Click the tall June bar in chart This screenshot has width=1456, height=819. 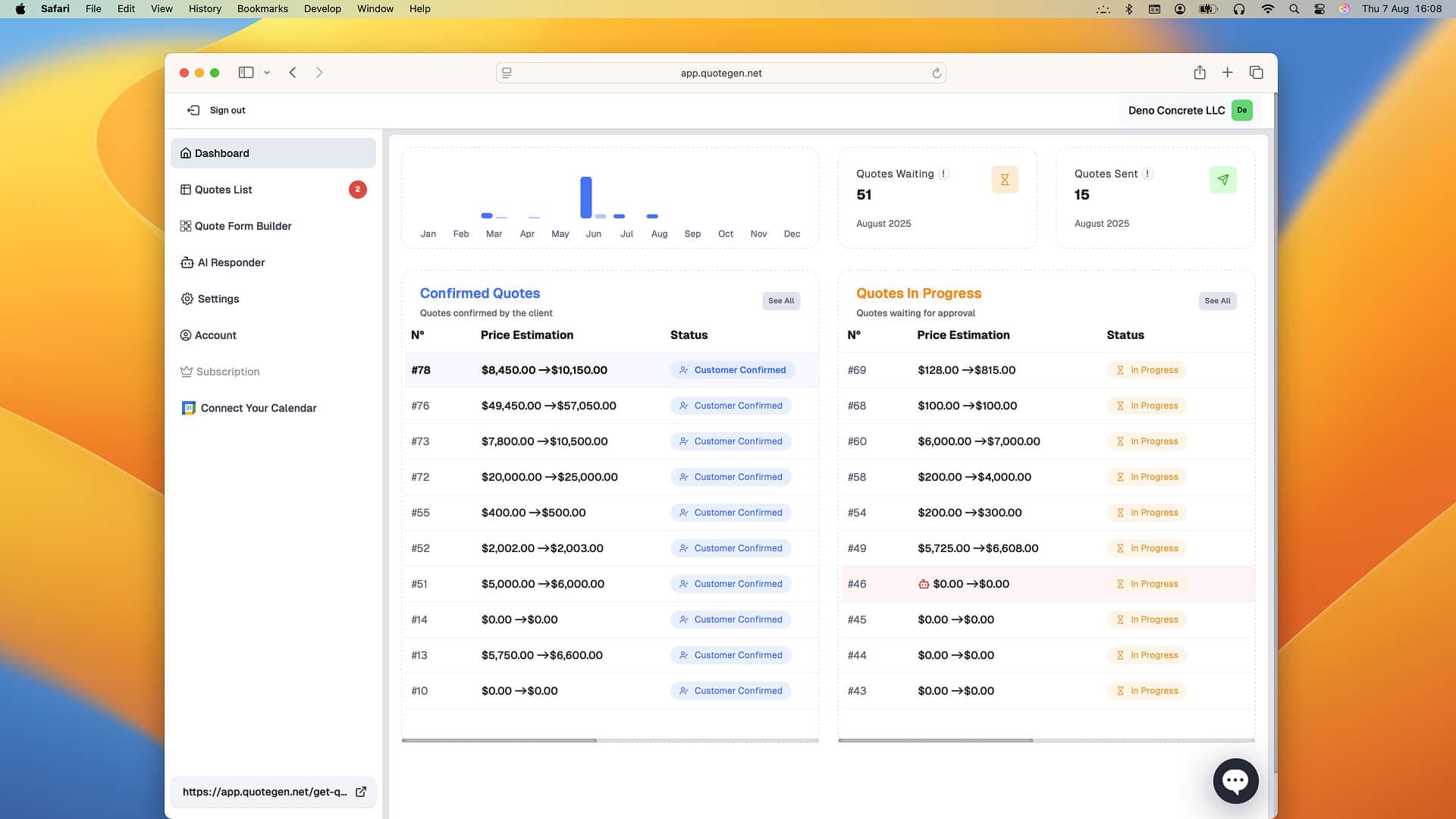pyautogui.click(x=585, y=197)
